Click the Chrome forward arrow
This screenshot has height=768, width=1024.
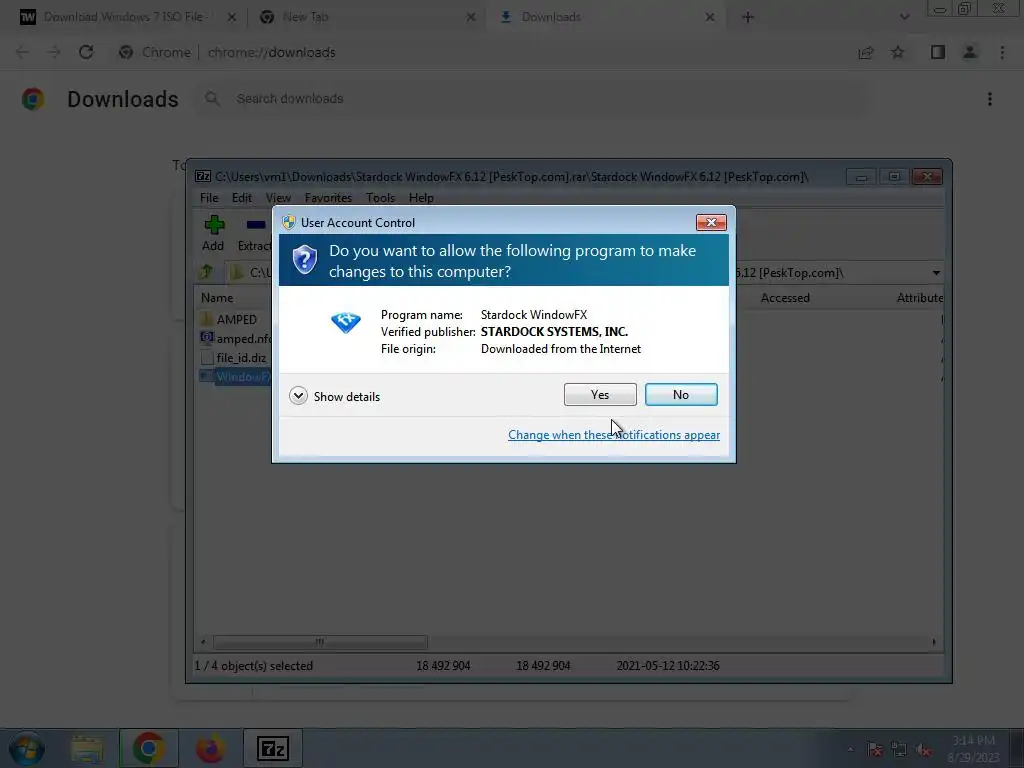tap(54, 52)
